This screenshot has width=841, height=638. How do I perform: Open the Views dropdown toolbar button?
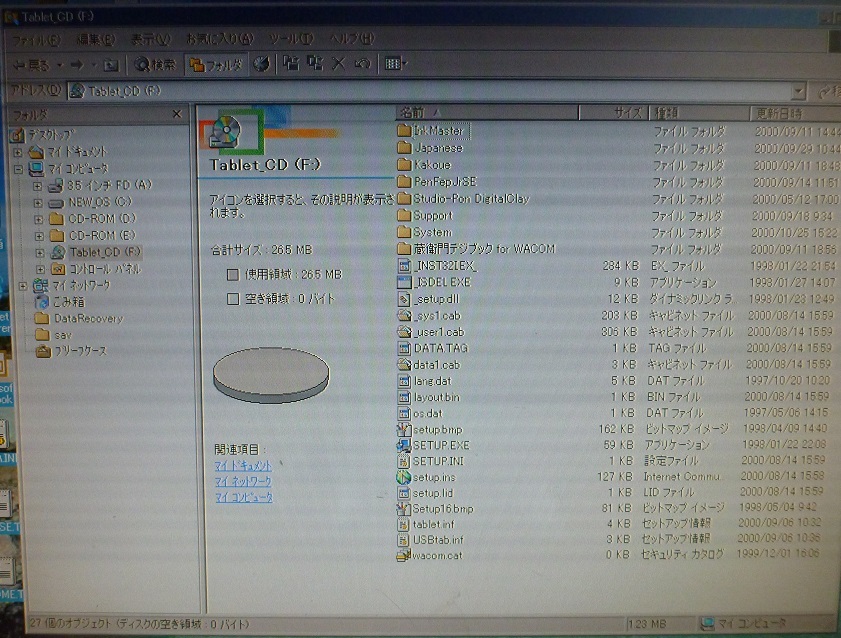[x=396, y=64]
